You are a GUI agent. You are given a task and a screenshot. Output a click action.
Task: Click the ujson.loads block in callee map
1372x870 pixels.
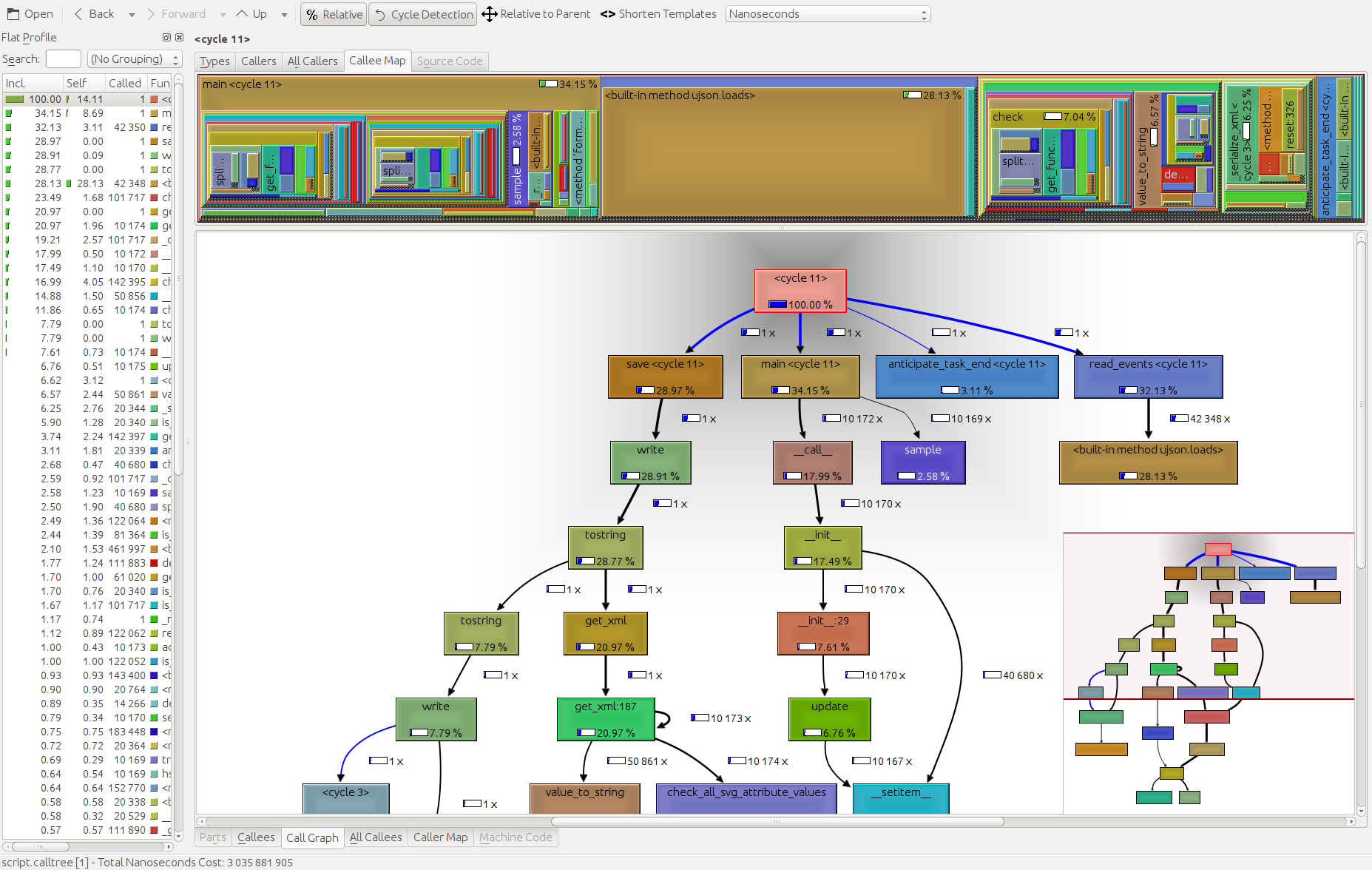785,152
